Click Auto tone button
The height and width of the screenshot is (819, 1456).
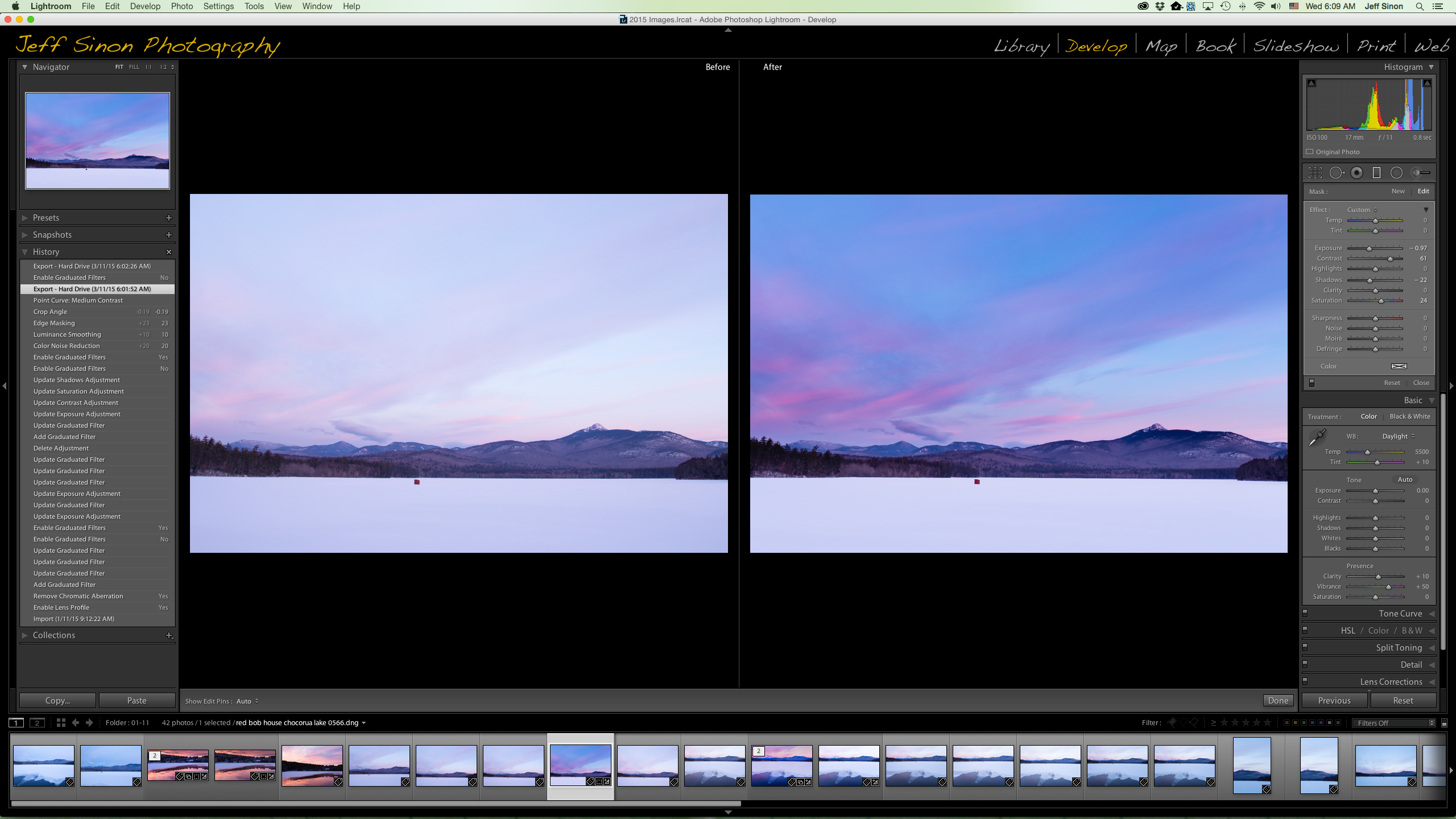[x=1405, y=479]
